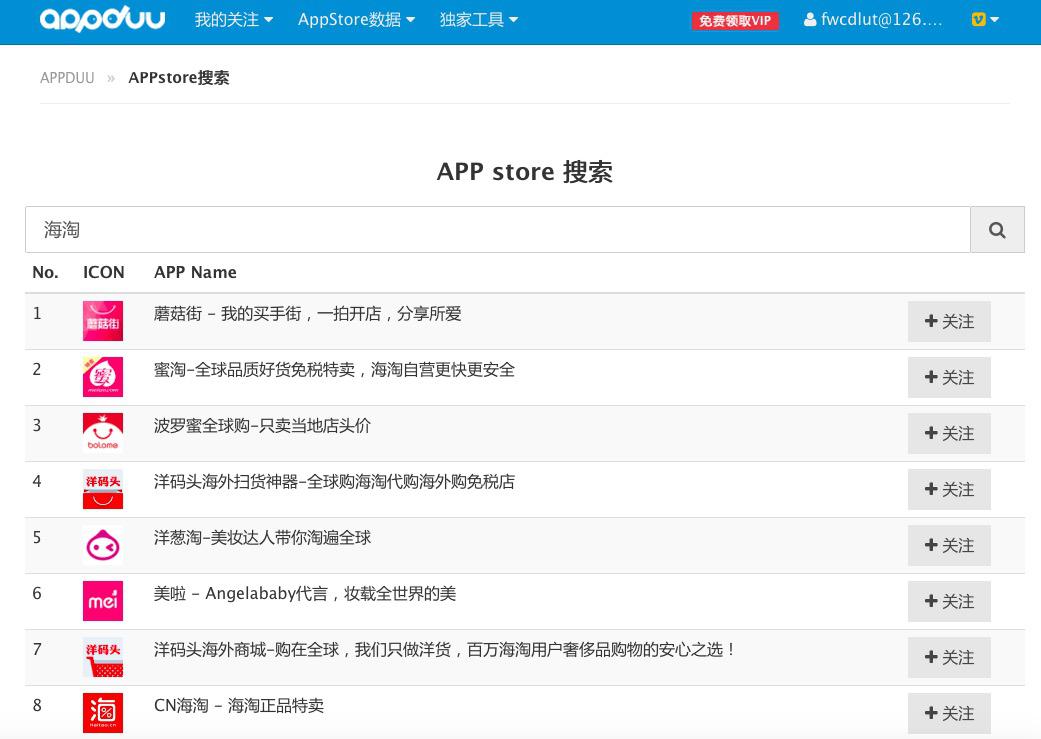
Task: Click the appoduu site logo
Action: coord(101,19)
